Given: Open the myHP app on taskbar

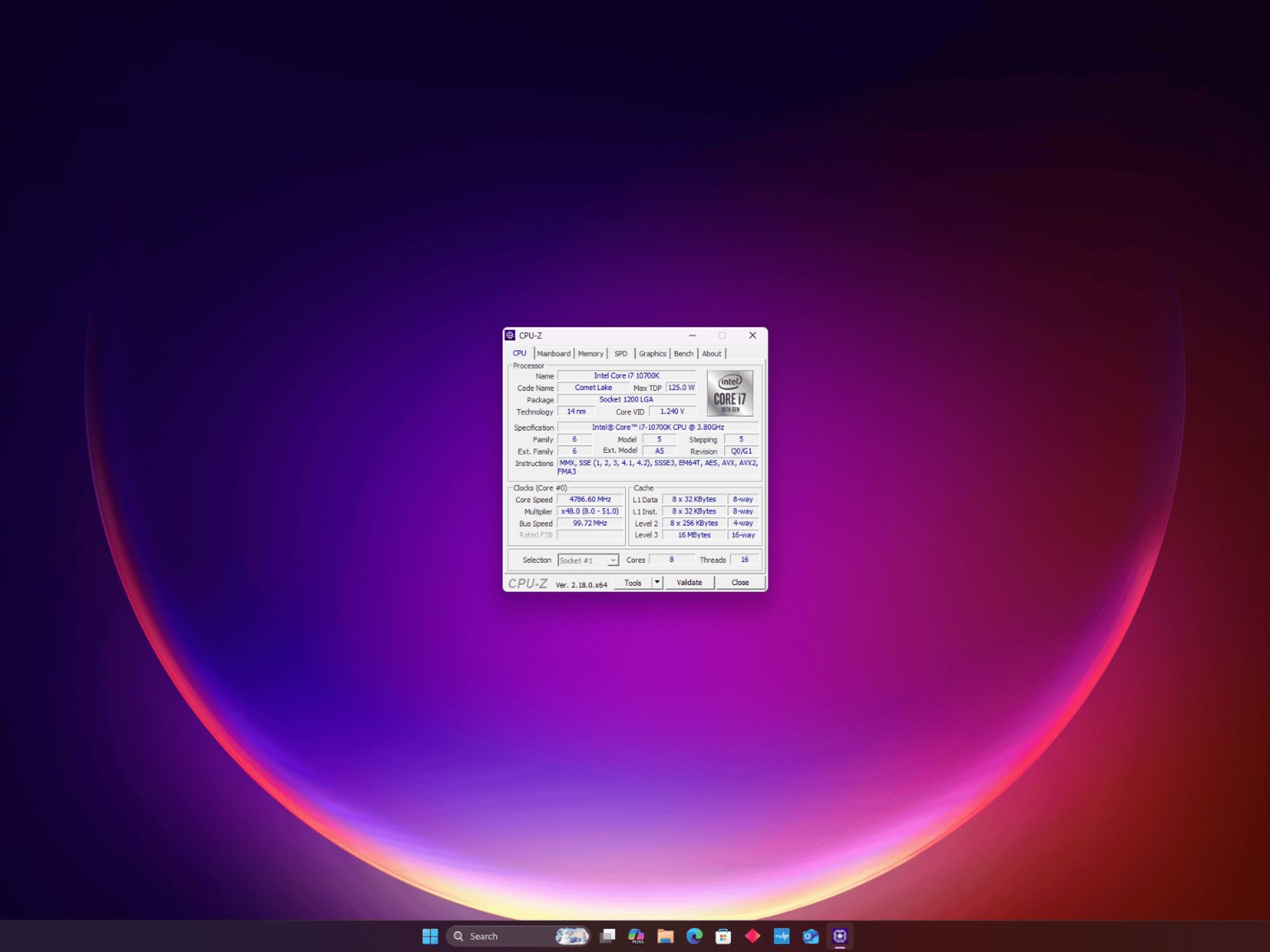Looking at the screenshot, I should pos(781,936).
